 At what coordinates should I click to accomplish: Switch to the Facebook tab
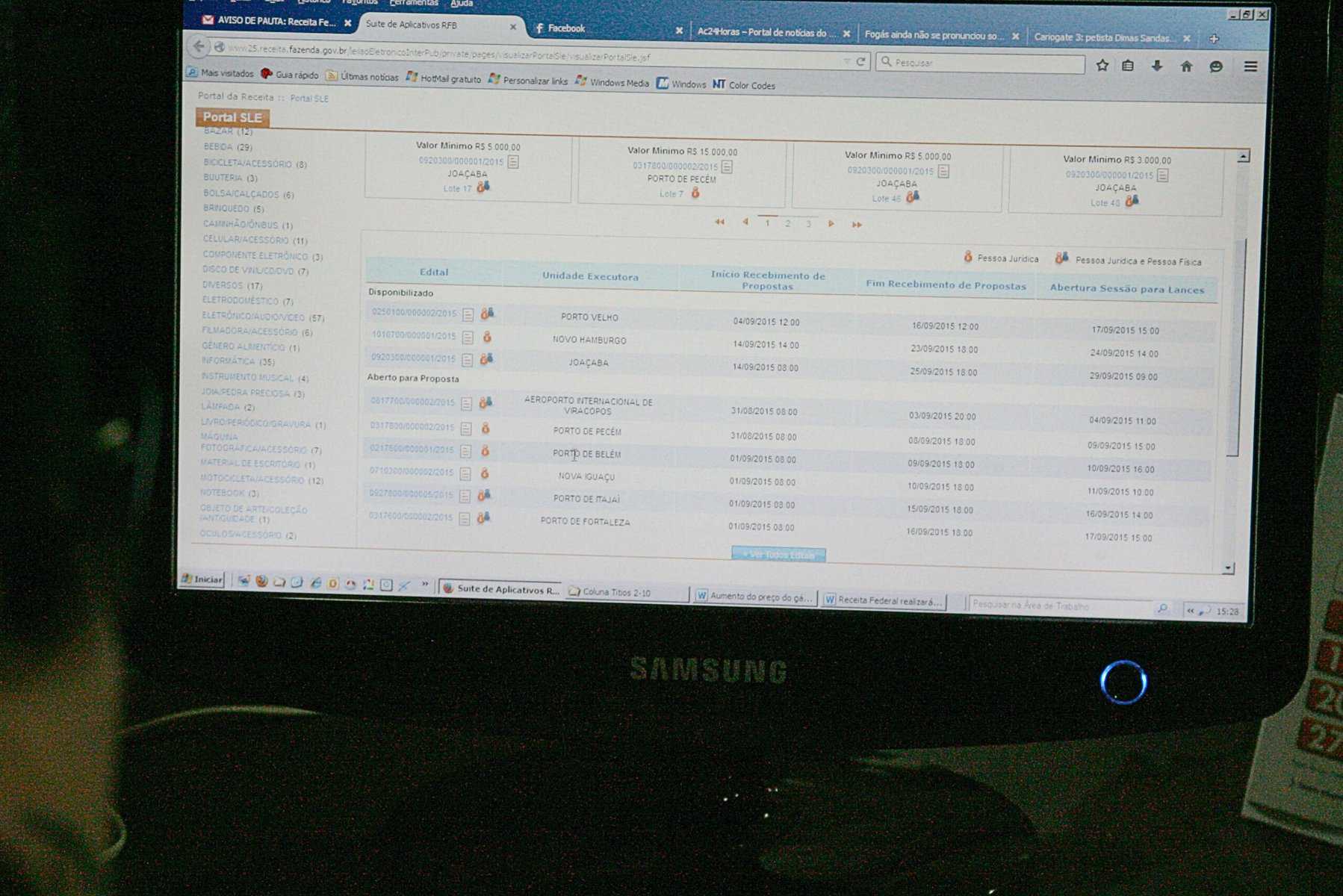pyautogui.click(x=566, y=28)
